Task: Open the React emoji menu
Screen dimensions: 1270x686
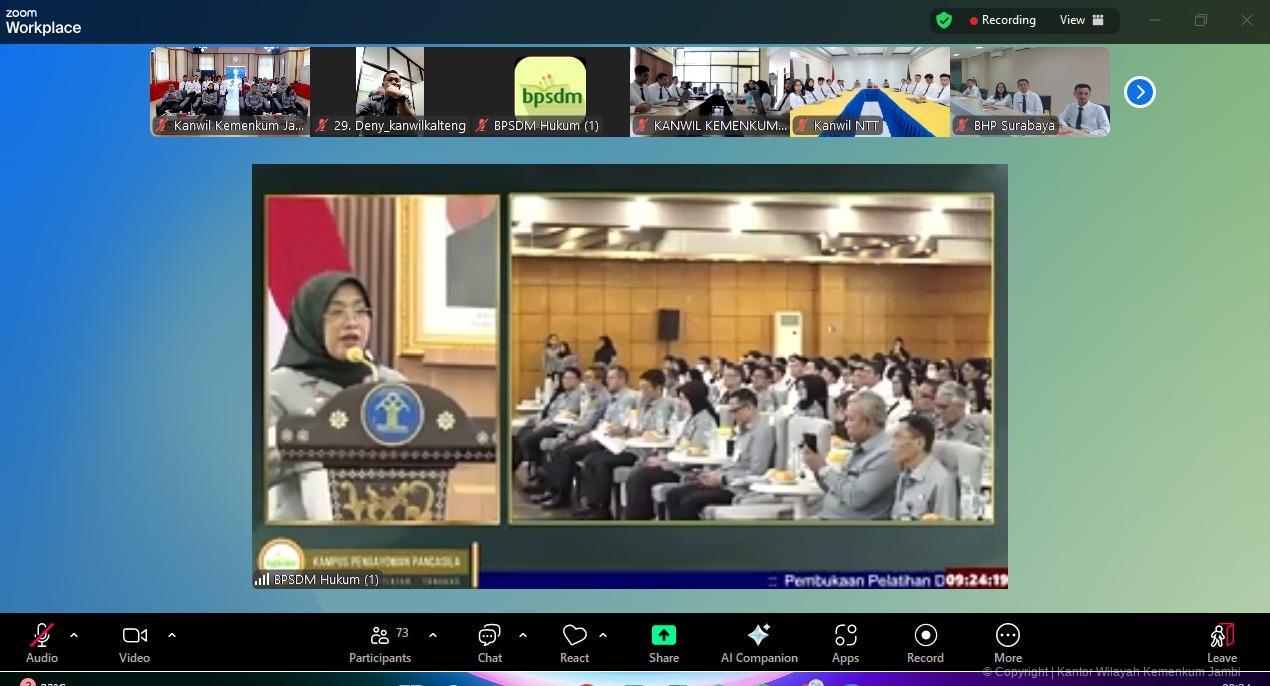Action: 574,642
